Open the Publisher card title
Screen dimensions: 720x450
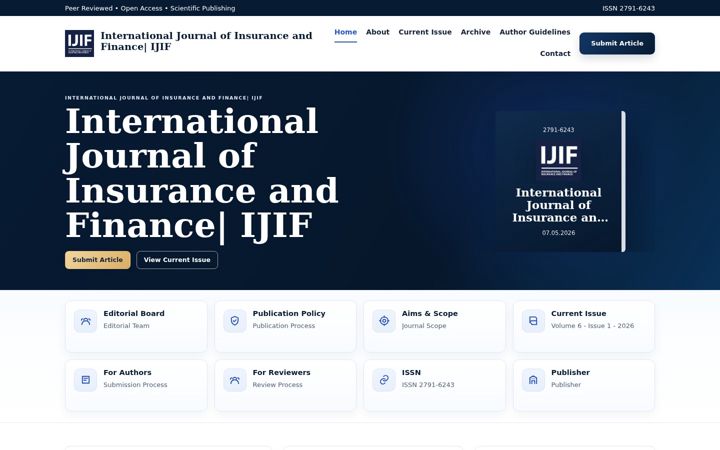click(570, 372)
